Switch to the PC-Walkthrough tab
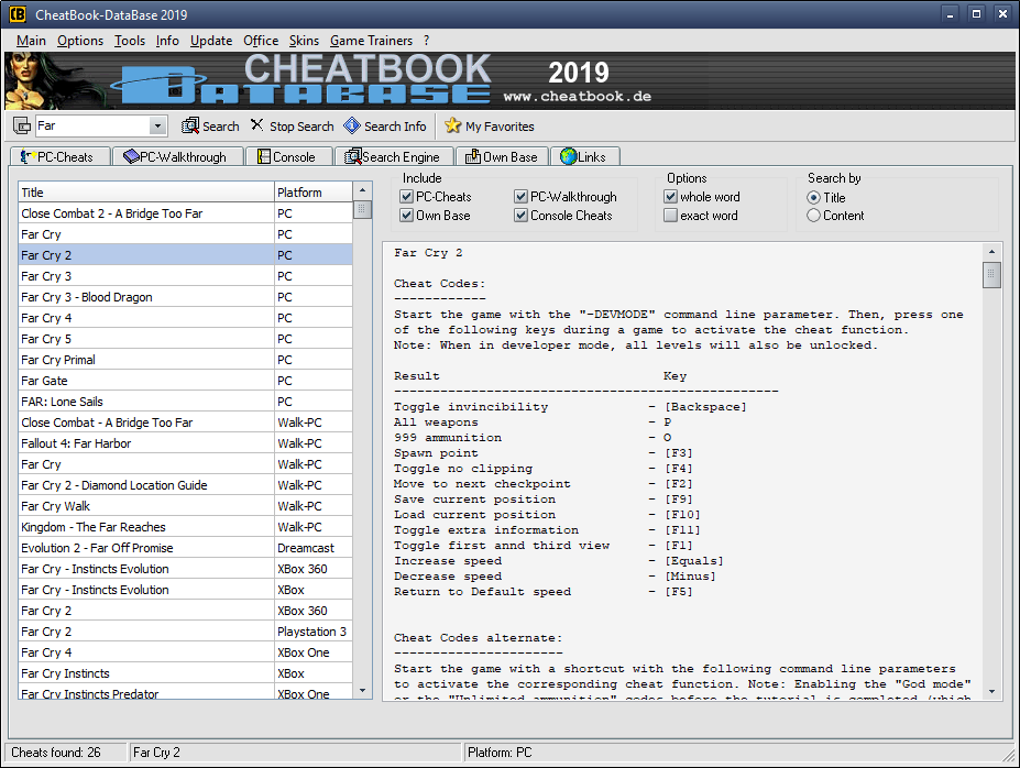 (178, 157)
